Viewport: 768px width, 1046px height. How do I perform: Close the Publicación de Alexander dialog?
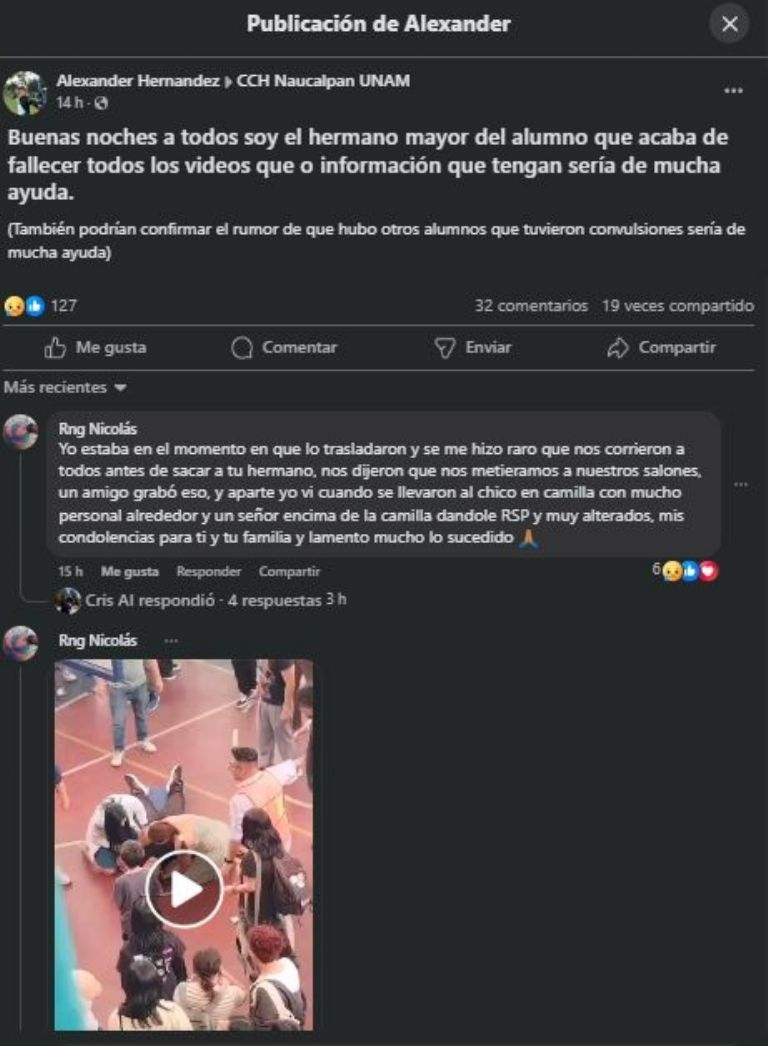tap(729, 24)
